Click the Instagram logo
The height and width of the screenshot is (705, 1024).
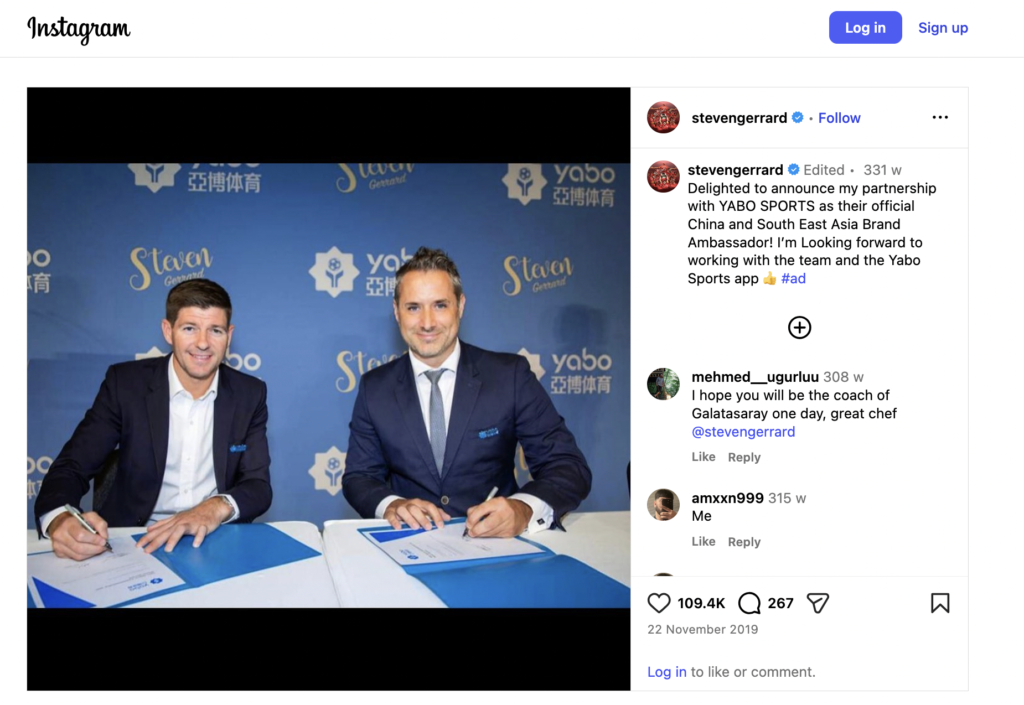click(x=78, y=29)
